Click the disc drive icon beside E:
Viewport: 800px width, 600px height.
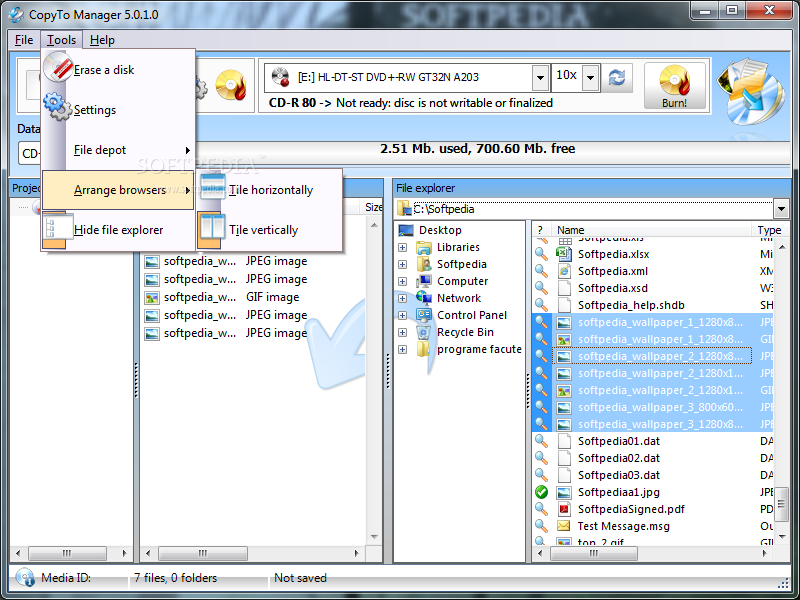pos(280,77)
